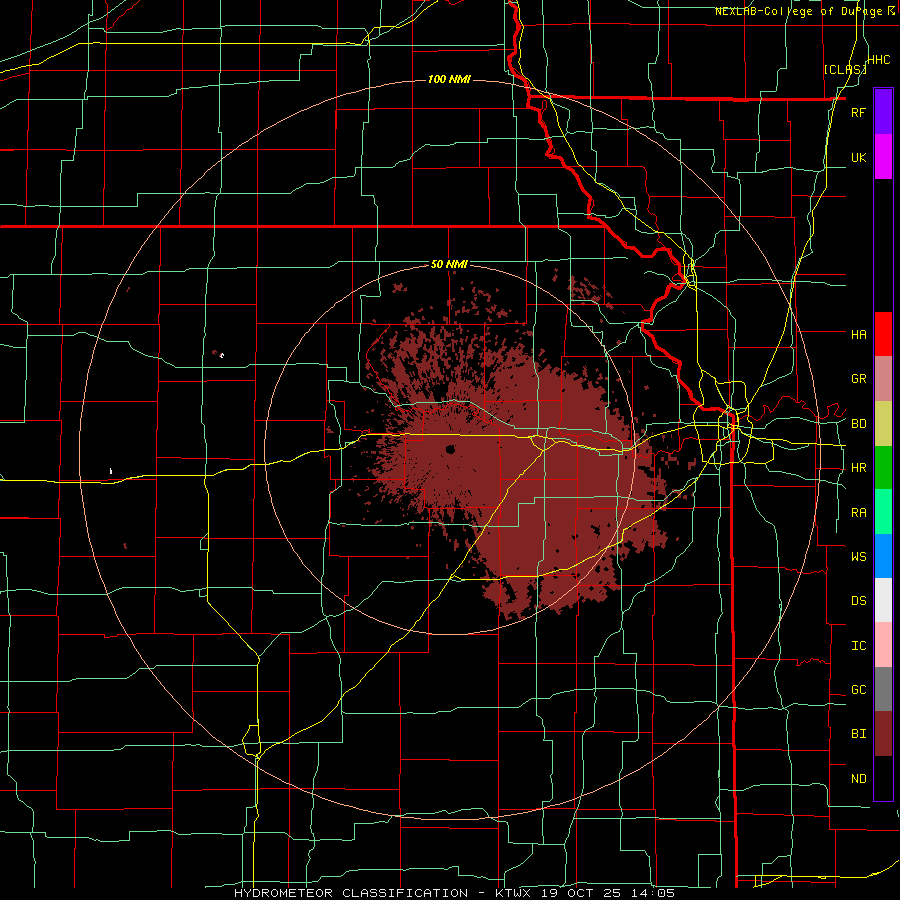Click the UK magenta legend swatch

883,157
